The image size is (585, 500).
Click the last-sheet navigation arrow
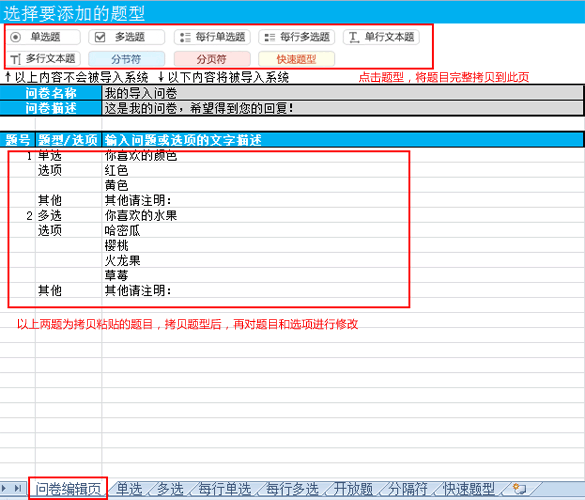tap(18, 488)
